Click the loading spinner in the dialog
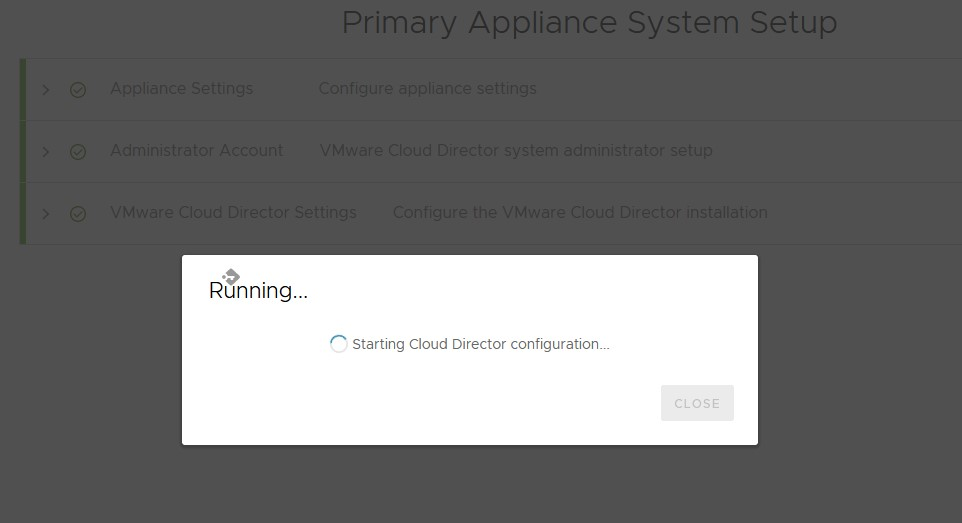The width and height of the screenshot is (962, 523). pos(338,344)
